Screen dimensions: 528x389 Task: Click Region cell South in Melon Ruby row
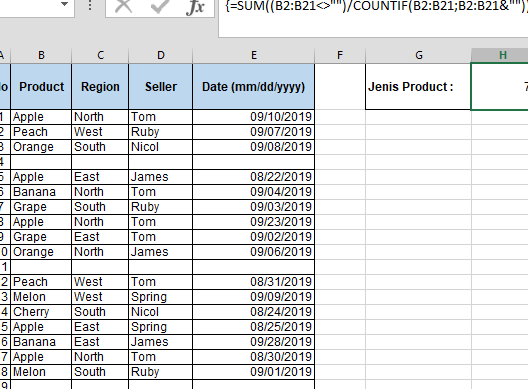(x=100, y=372)
